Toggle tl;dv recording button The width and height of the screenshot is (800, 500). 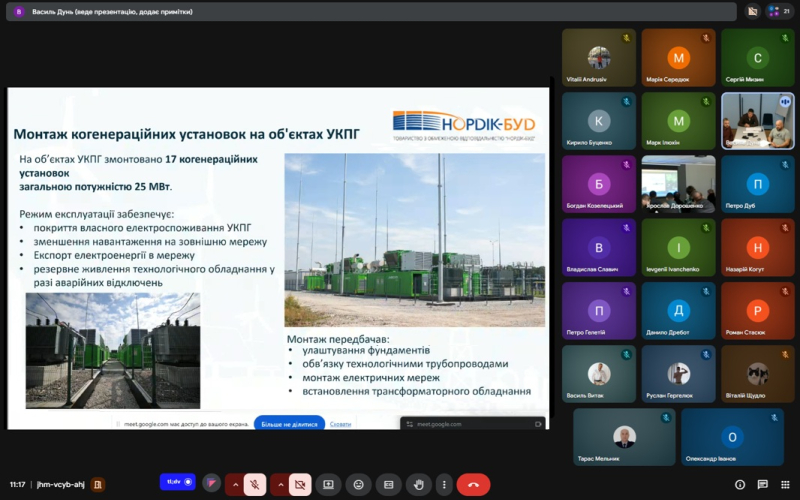click(178, 482)
